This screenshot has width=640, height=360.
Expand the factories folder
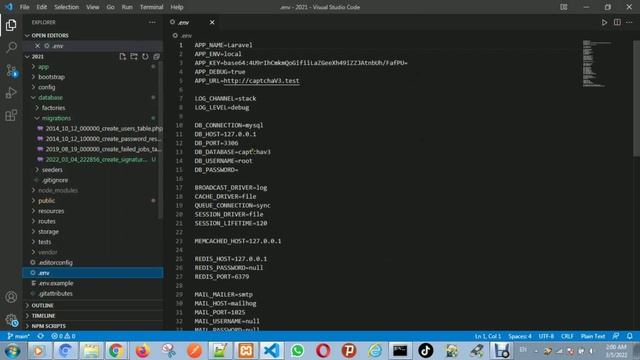[93, 108]
